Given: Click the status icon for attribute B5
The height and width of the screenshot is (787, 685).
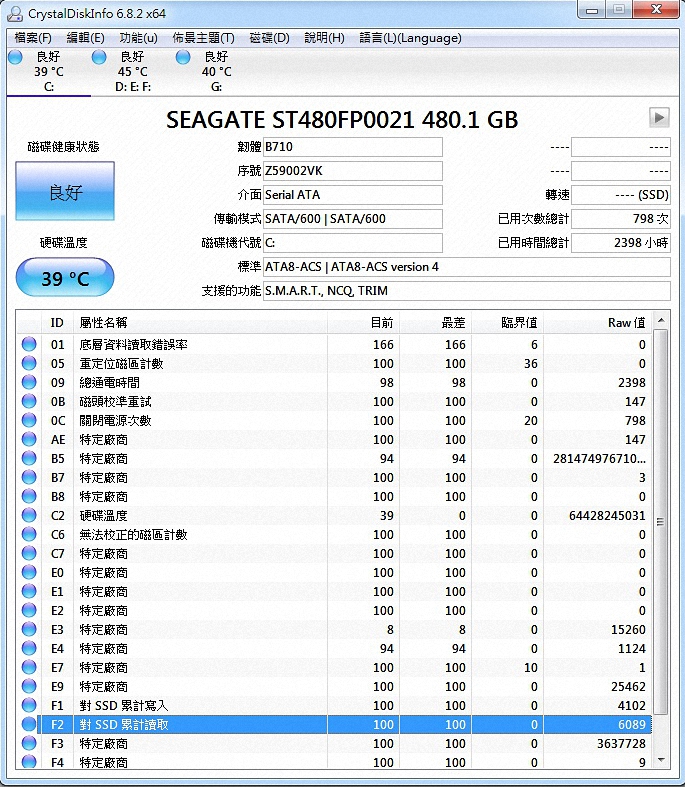Looking at the screenshot, I should coord(29,458).
